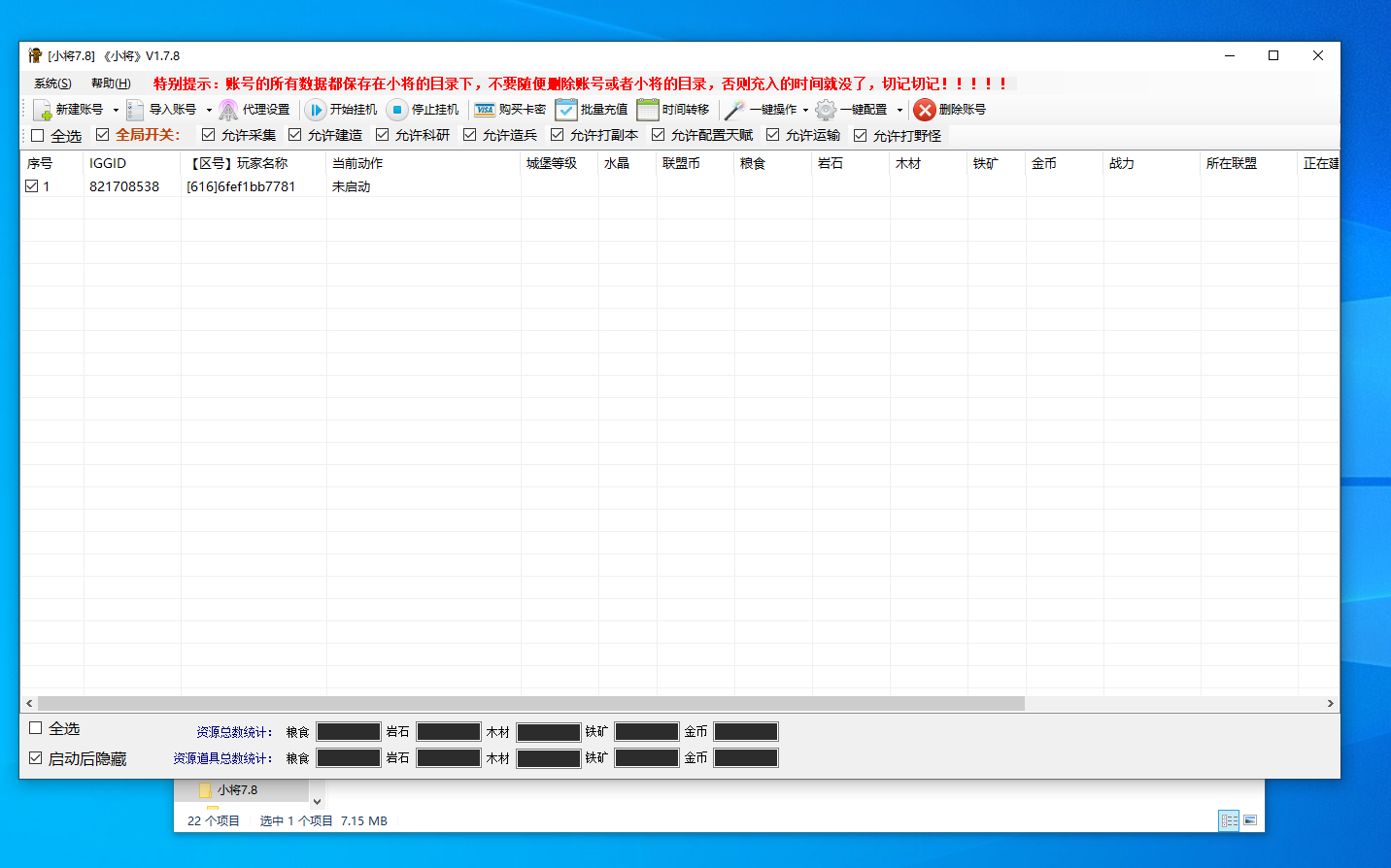Click the 粮食 total statistics field

348,731
